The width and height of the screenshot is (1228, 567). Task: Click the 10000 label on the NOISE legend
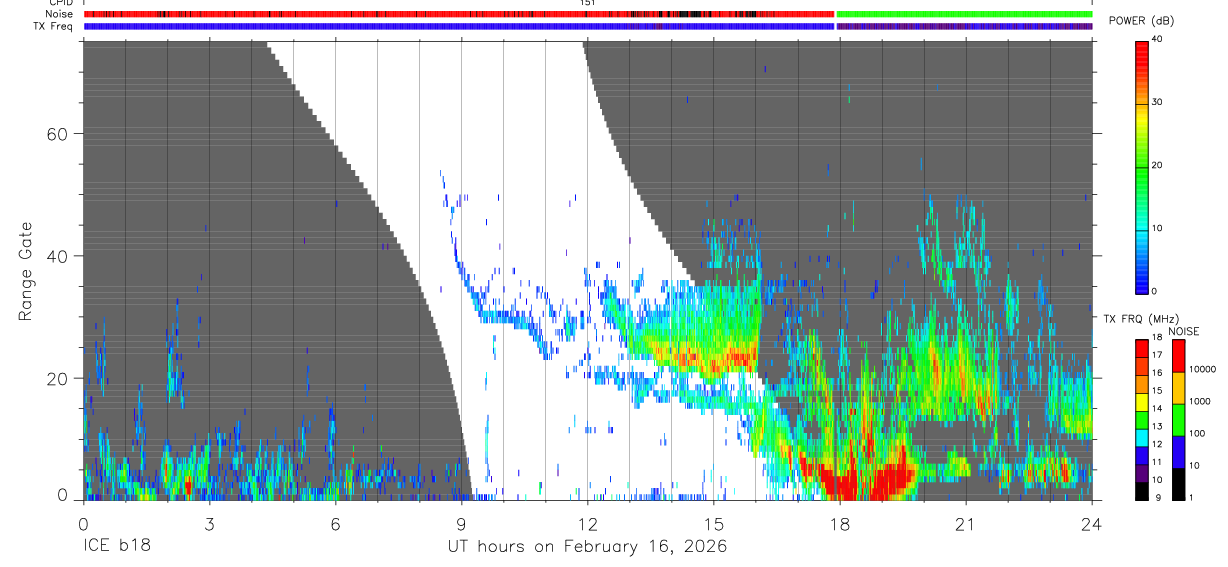[x=1202, y=369]
